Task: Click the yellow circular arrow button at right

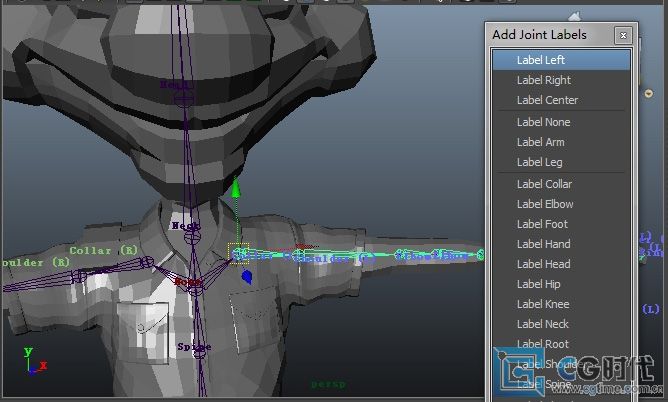Action: tap(648, 94)
